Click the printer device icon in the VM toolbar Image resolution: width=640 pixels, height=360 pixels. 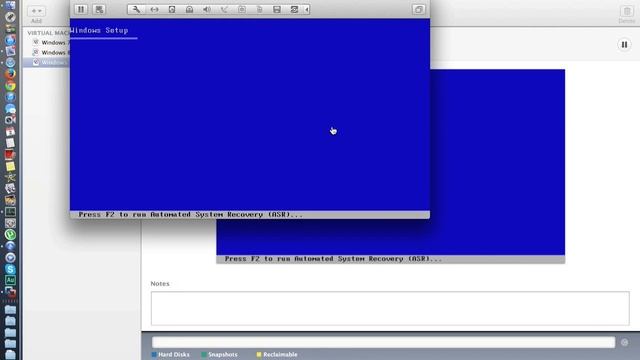260,9
